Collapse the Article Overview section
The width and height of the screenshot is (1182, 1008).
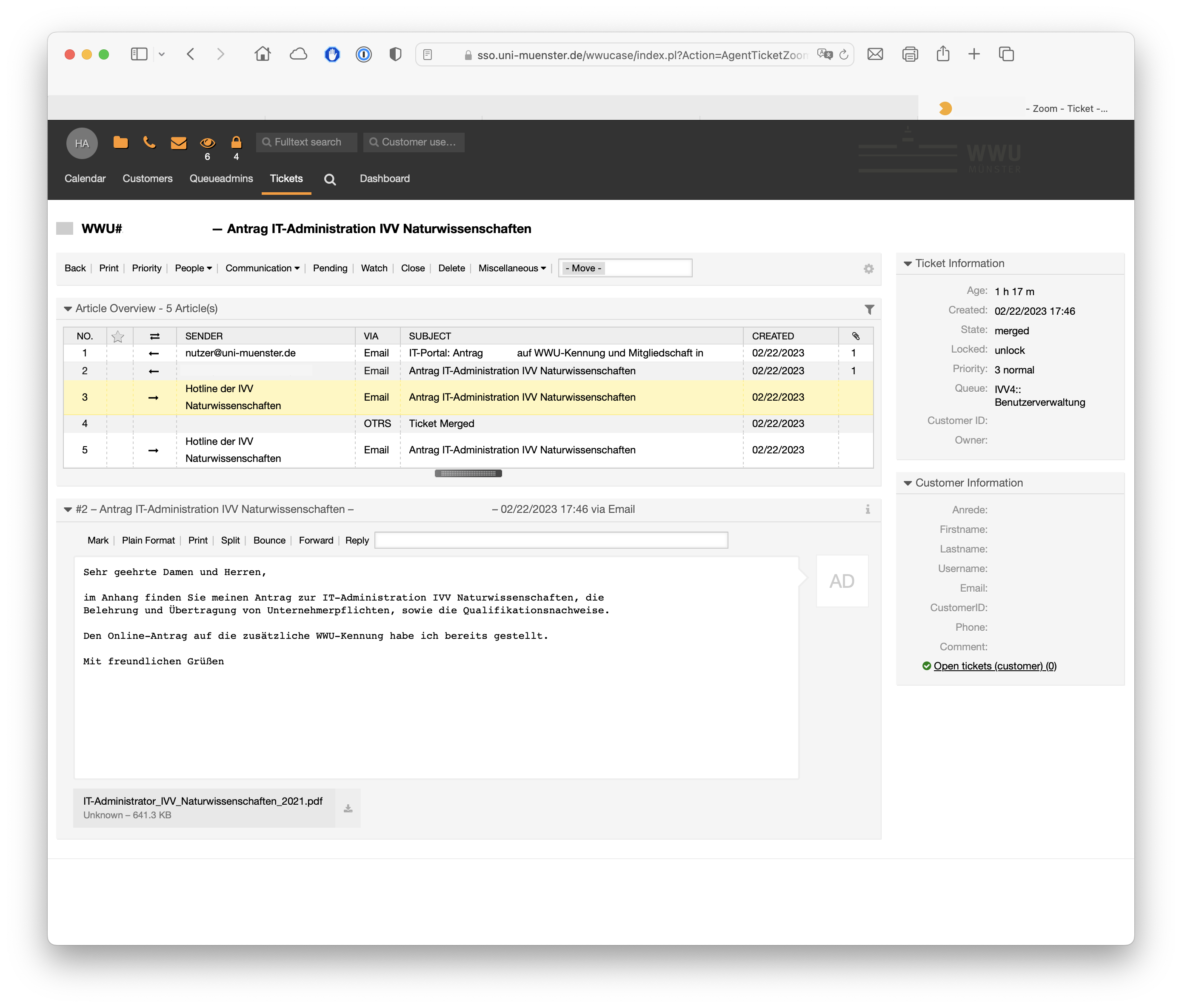pyautogui.click(x=68, y=308)
